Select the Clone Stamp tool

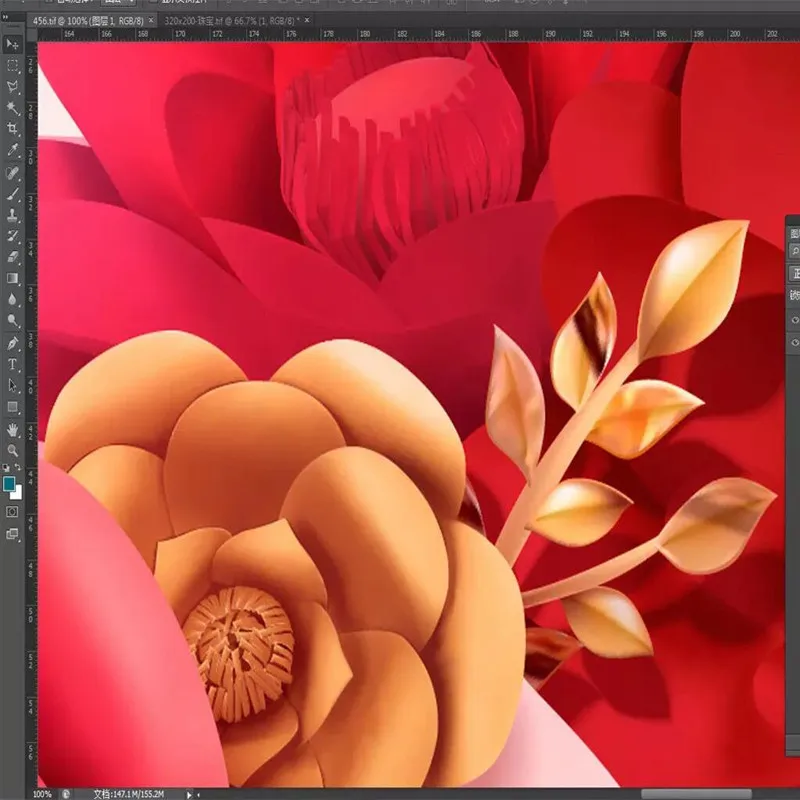(x=13, y=214)
